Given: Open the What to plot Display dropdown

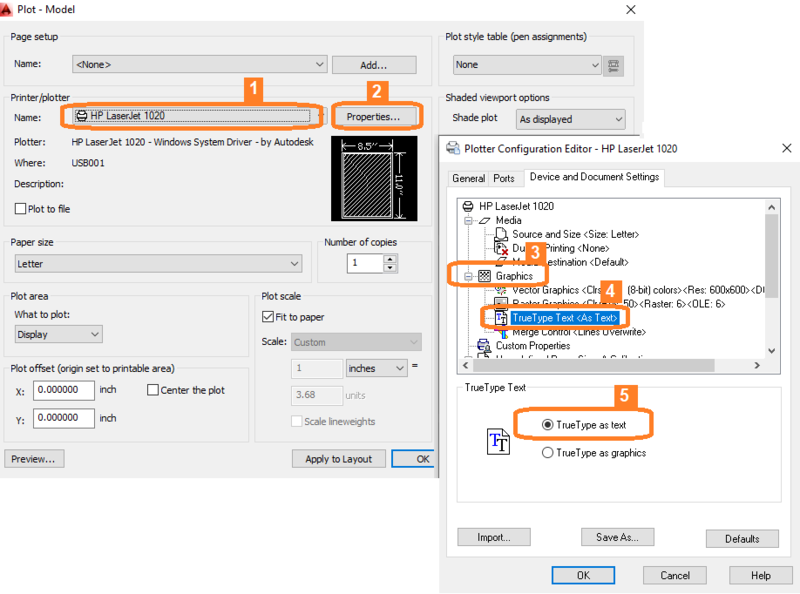Looking at the screenshot, I should [x=59, y=334].
